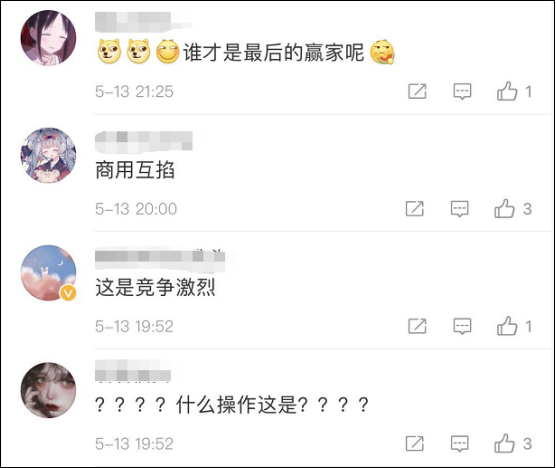Viewport: 556px width, 468px height.
Task: Open the pale face red lips avatar
Action: click(49, 390)
